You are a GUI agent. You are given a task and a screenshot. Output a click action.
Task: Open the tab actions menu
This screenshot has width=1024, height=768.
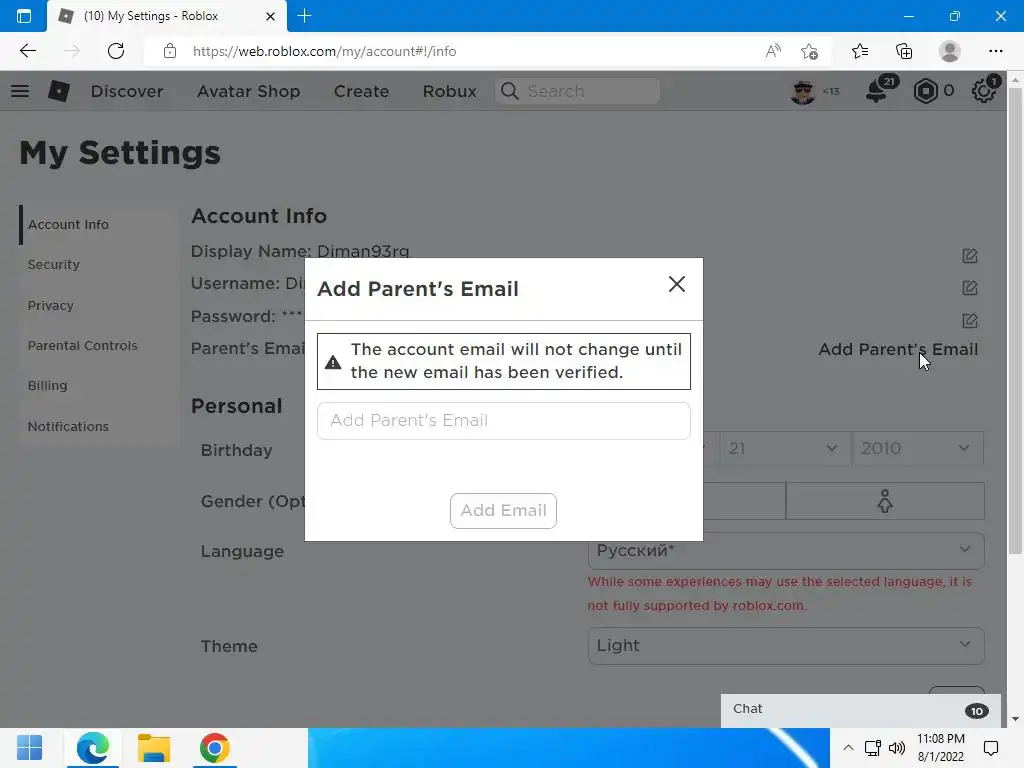click(24, 16)
